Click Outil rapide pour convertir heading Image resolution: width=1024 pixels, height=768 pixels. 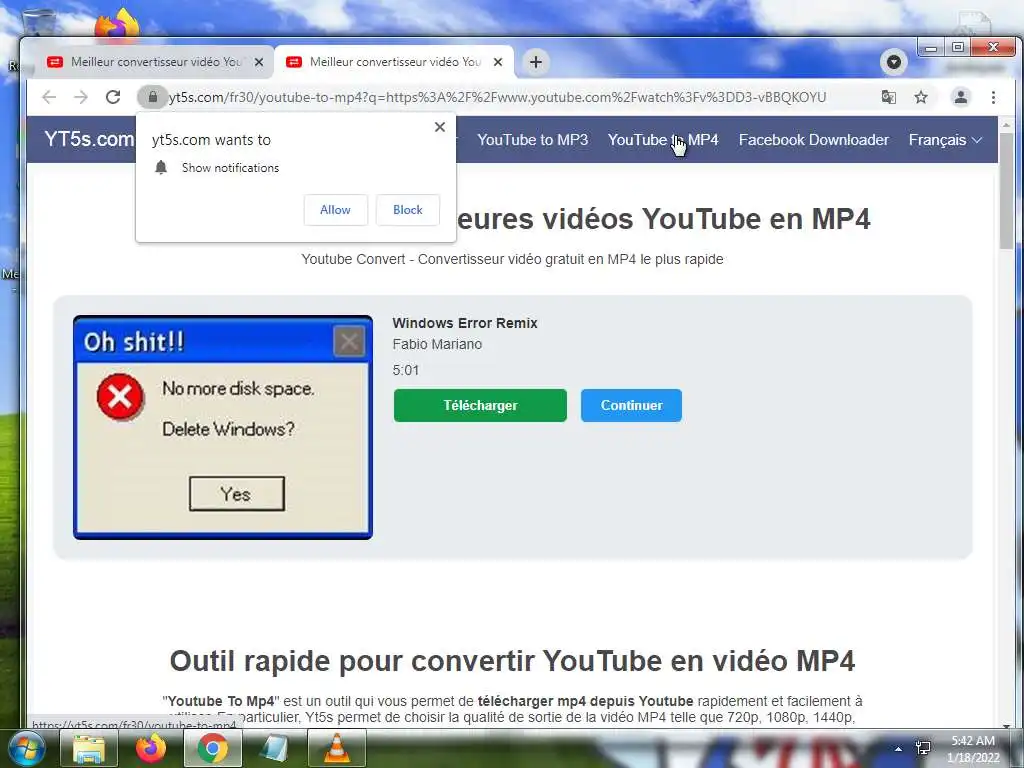pyautogui.click(x=512, y=661)
